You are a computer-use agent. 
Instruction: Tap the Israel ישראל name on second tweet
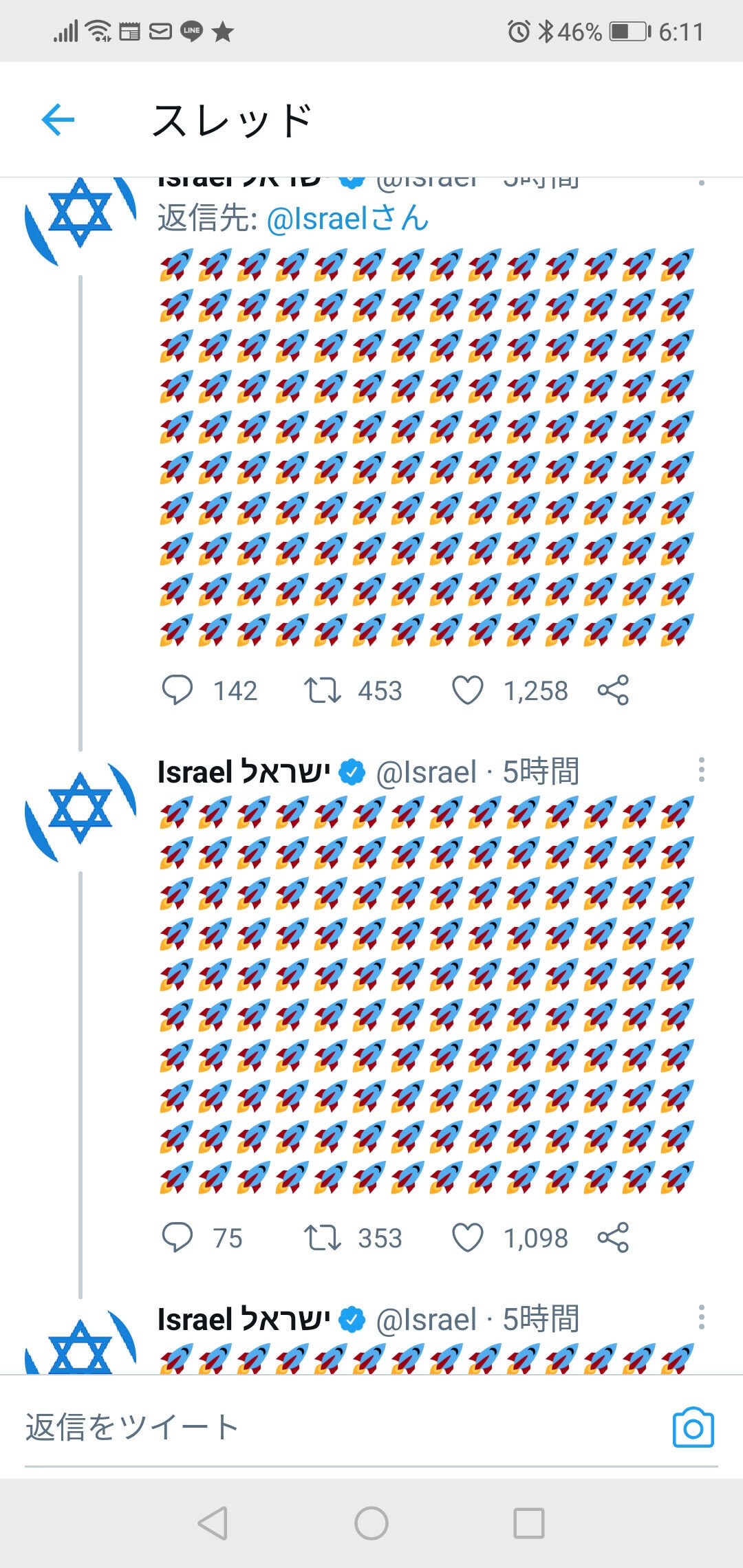tap(244, 772)
